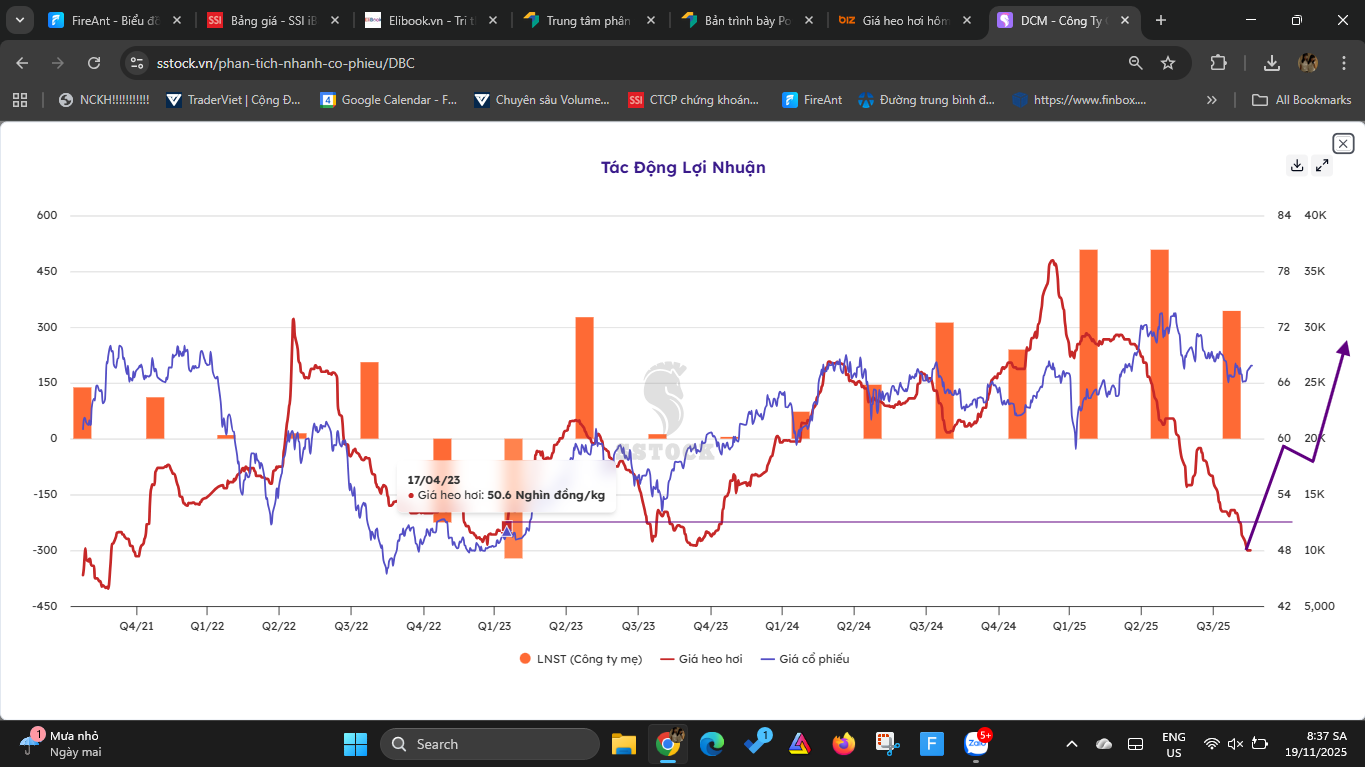Click the zoom magnifier icon in address bar
The width and height of the screenshot is (1365, 767).
[1136, 63]
